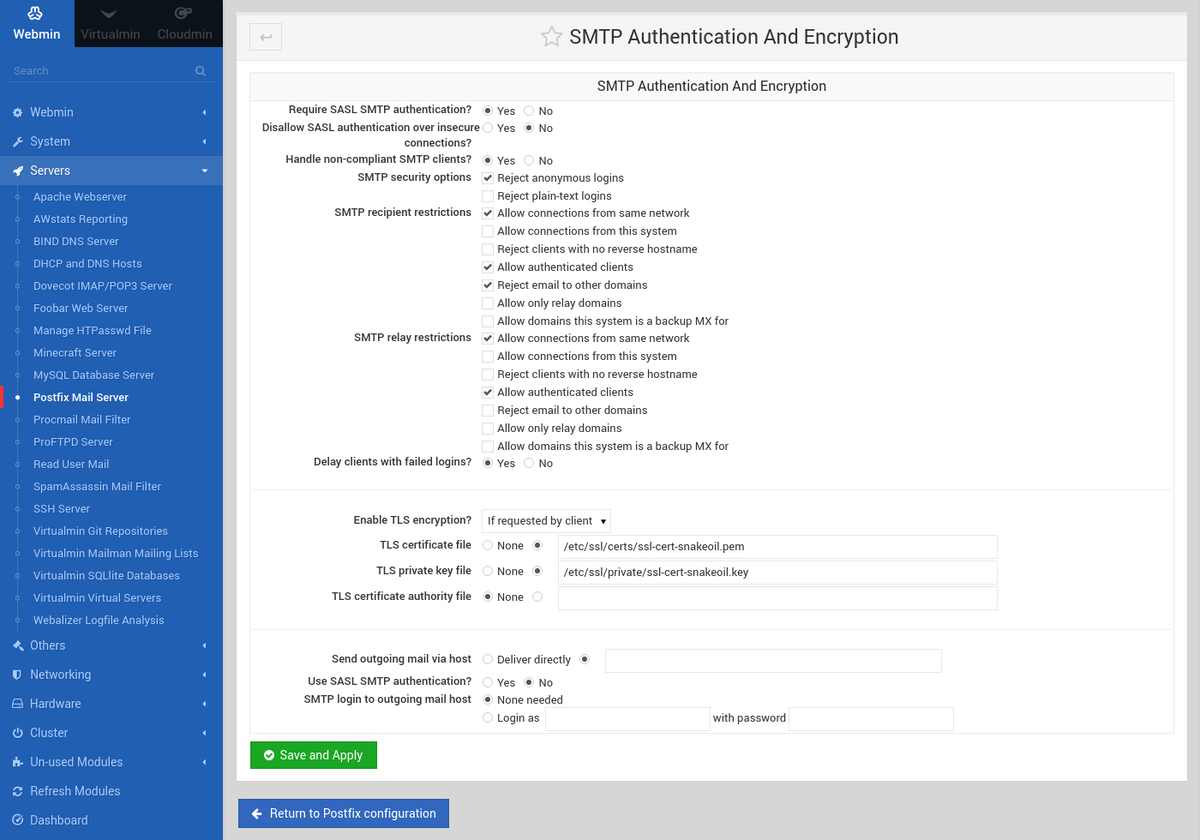Open the Enable TLS encryption dropdown
Screen dimensions: 1200x840
tap(546, 521)
